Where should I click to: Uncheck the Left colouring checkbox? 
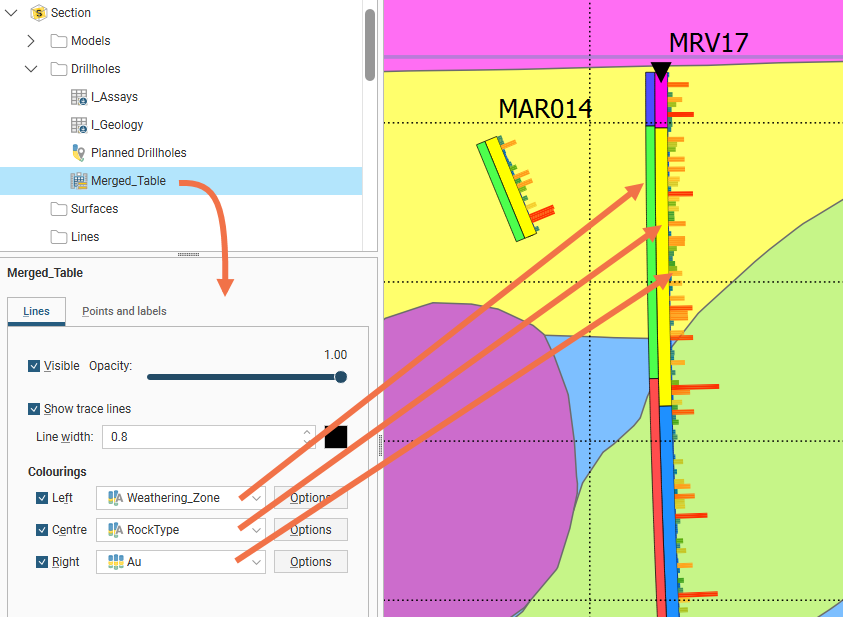pos(42,498)
